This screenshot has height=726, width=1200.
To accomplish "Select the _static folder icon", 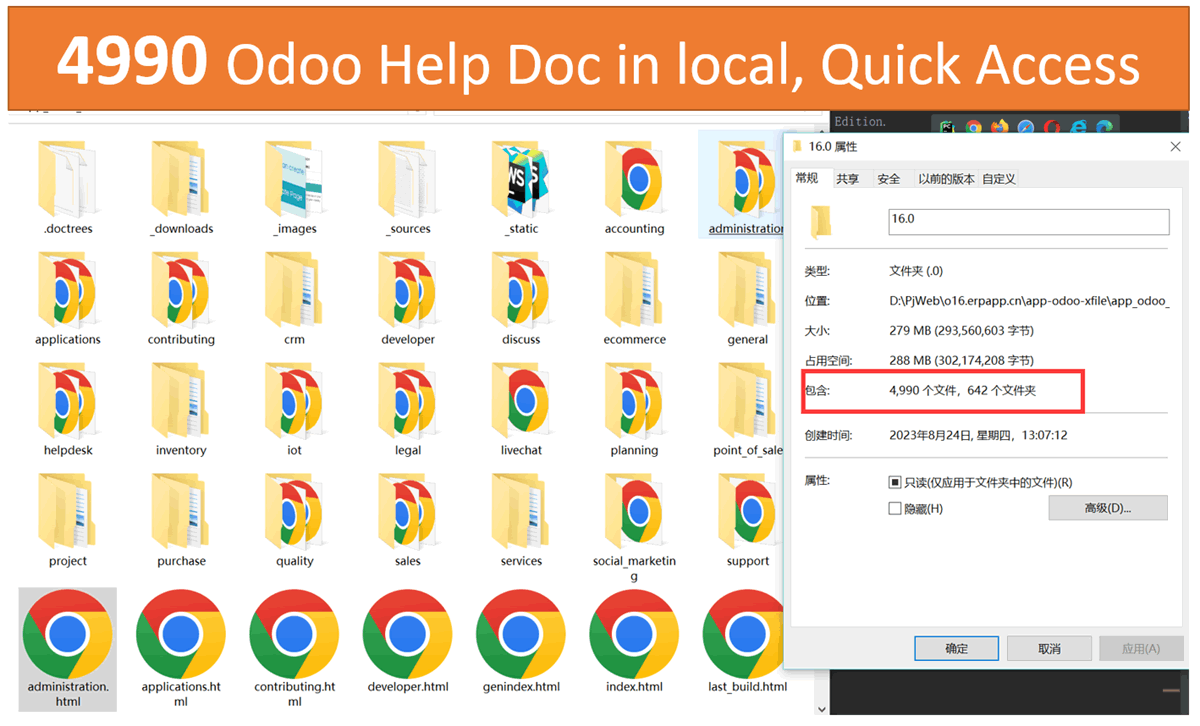I will click(521, 178).
